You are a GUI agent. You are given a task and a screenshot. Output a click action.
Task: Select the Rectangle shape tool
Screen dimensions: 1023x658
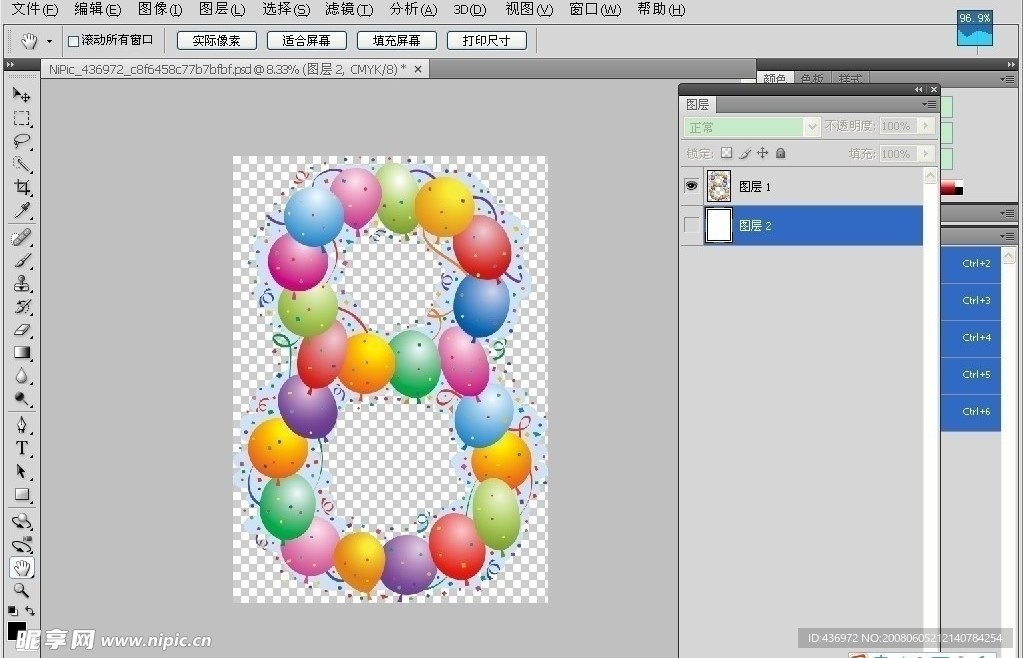point(22,494)
